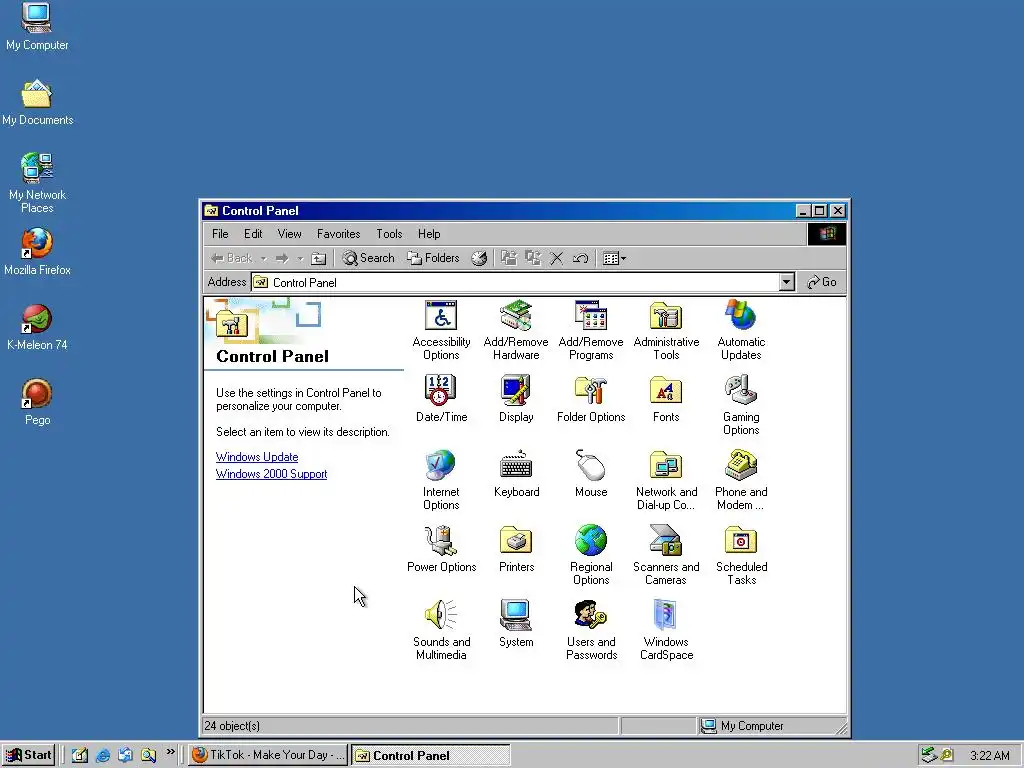Image resolution: width=1024 pixels, height=768 pixels.
Task: Open Add/Remove Hardware icon
Action: point(516,330)
